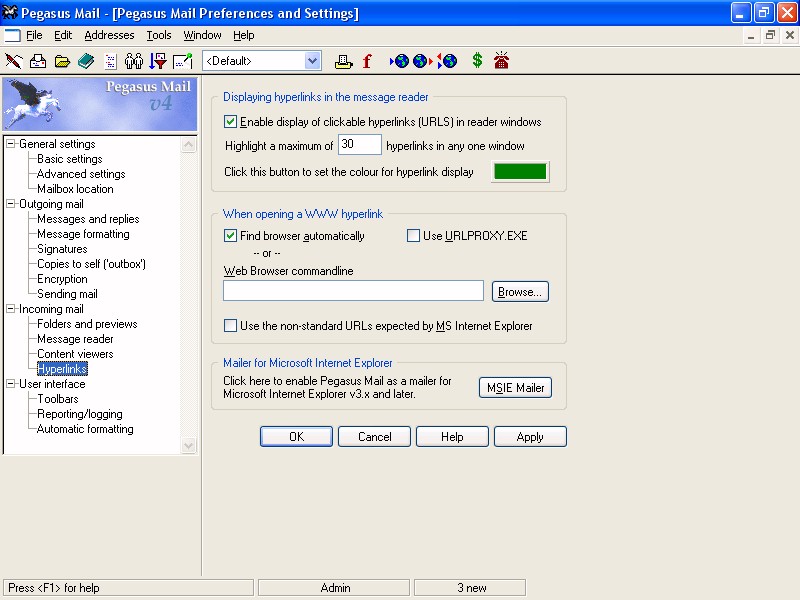Select Copies to self ('outbox') in the tree

point(91,264)
